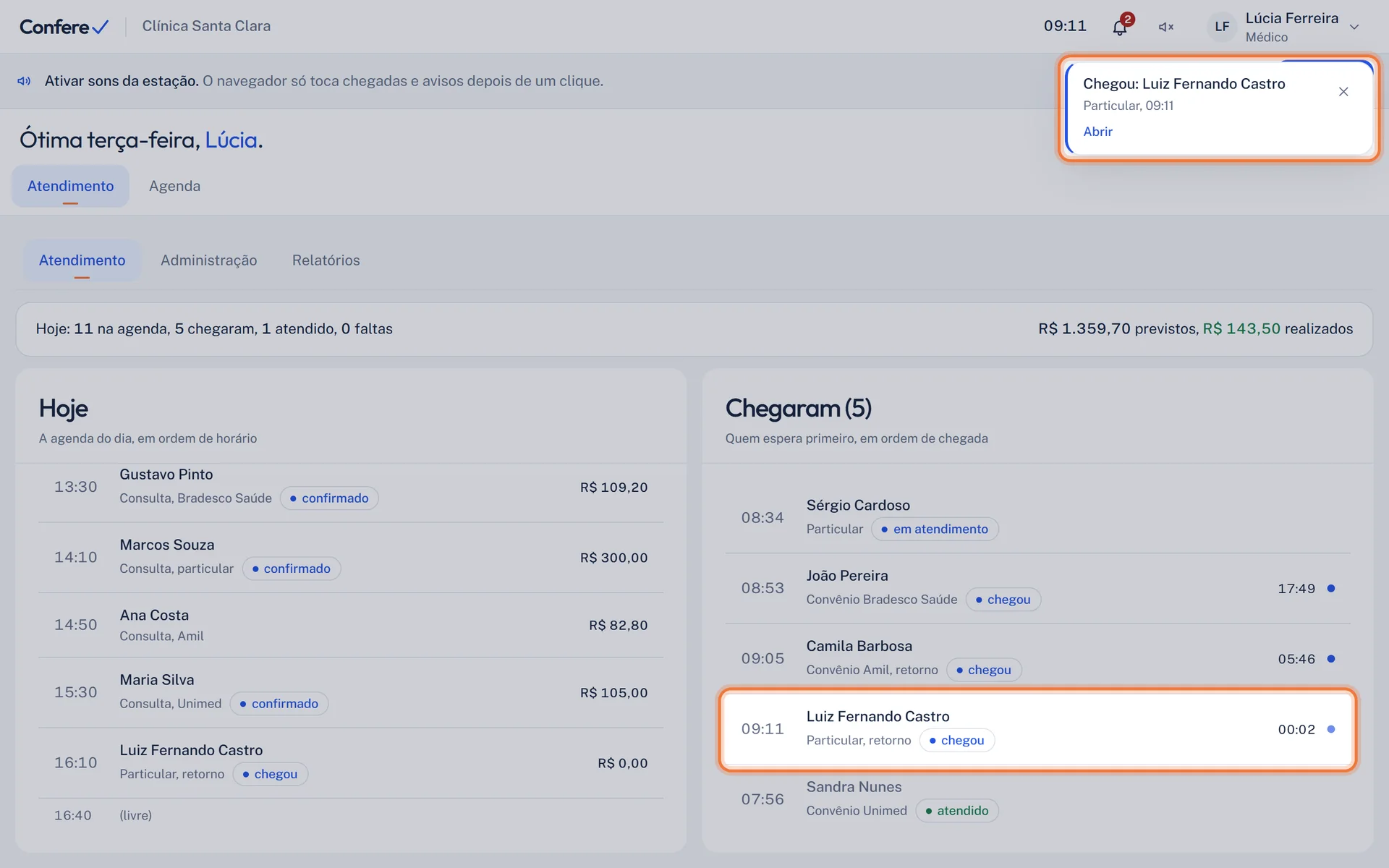This screenshot has width=1389, height=868.
Task: Open Sérgio Cardoso in Chegaram list
Action: (x=1037, y=517)
